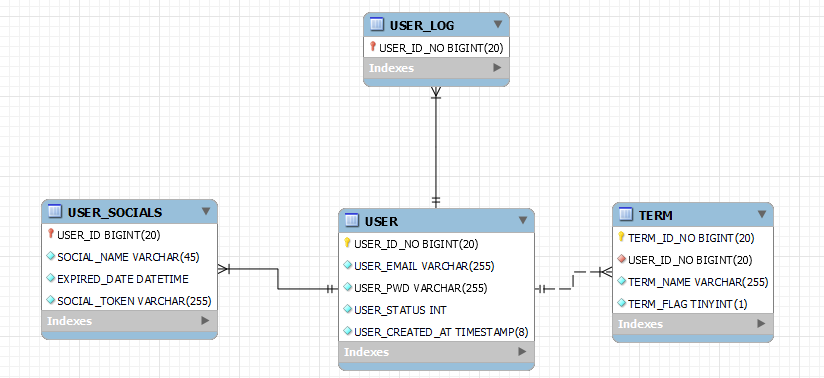This screenshot has height=378, width=824.
Task: Click the red diamond icon in TERM table
Action: (622, 259)
